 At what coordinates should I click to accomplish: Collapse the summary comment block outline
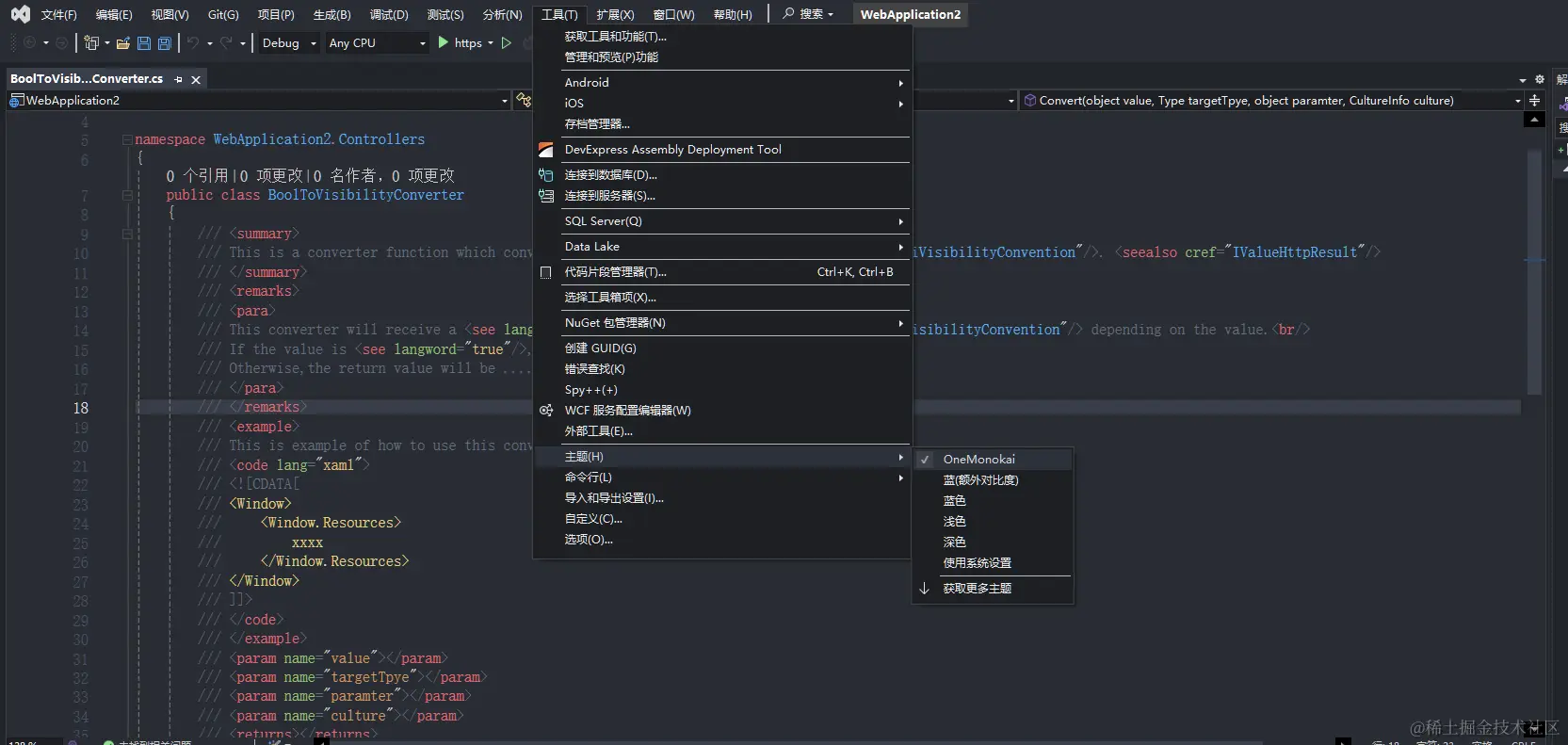click(x=126, y=234)
